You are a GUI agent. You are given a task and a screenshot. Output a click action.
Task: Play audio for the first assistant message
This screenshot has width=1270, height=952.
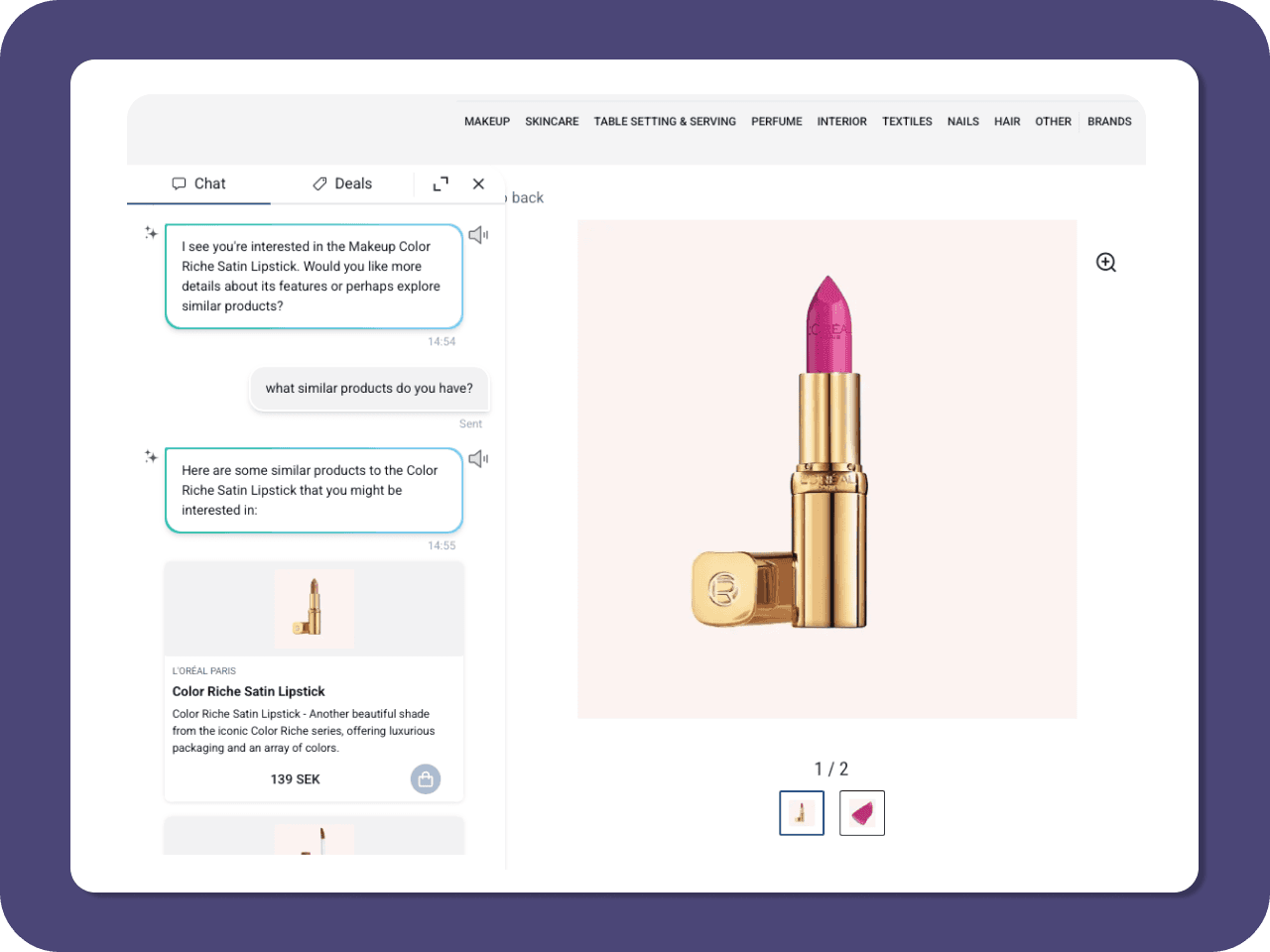coord(478,235)
